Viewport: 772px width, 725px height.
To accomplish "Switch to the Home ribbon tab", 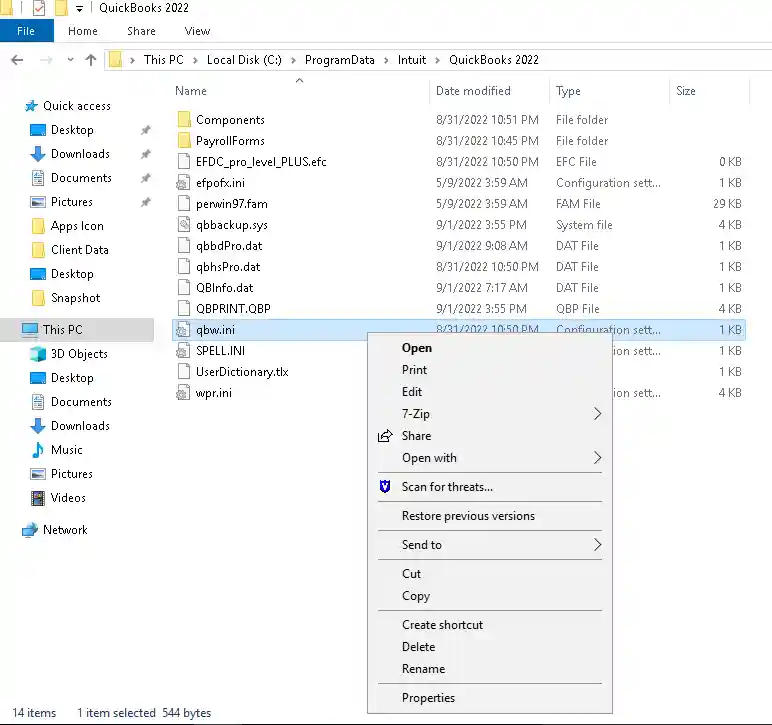I will click(83, 31).
